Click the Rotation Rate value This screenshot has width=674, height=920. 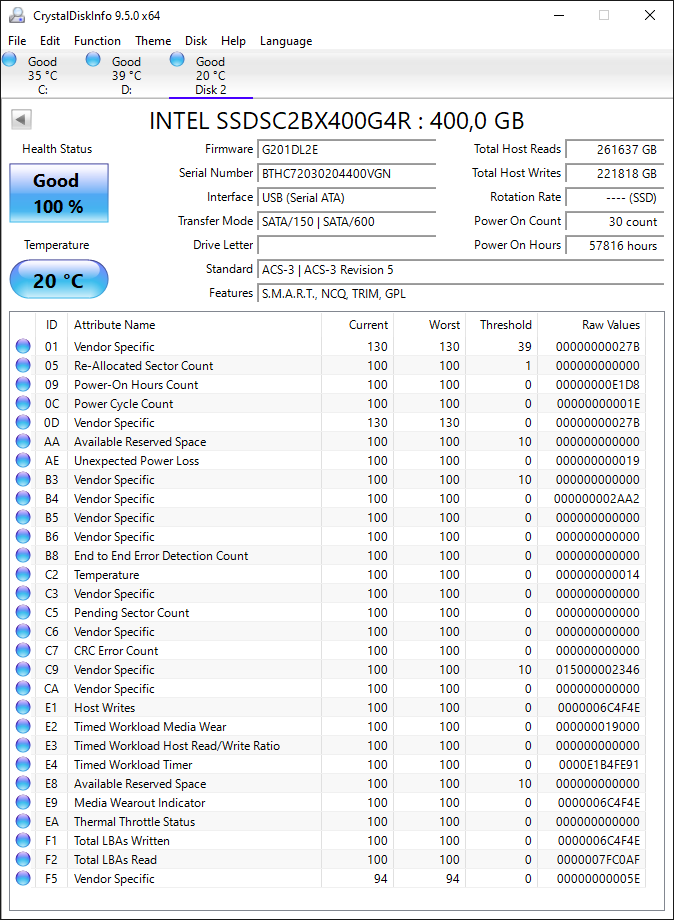point(615,198)
